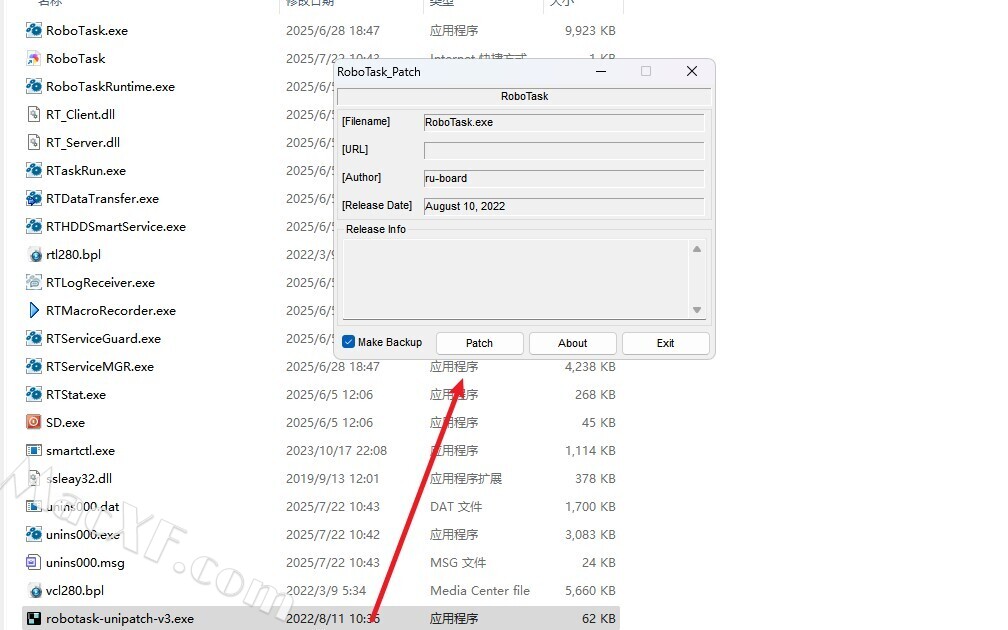The image size is (1008, 630).
Task: Click the 1,114 KB size of smartctl.exe
Action: tap(590, 451)
